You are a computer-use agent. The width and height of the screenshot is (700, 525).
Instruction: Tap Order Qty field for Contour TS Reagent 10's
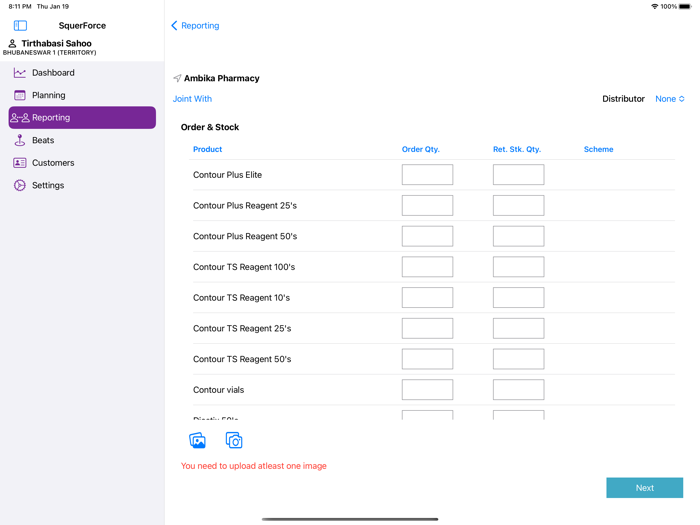point(427,298)
